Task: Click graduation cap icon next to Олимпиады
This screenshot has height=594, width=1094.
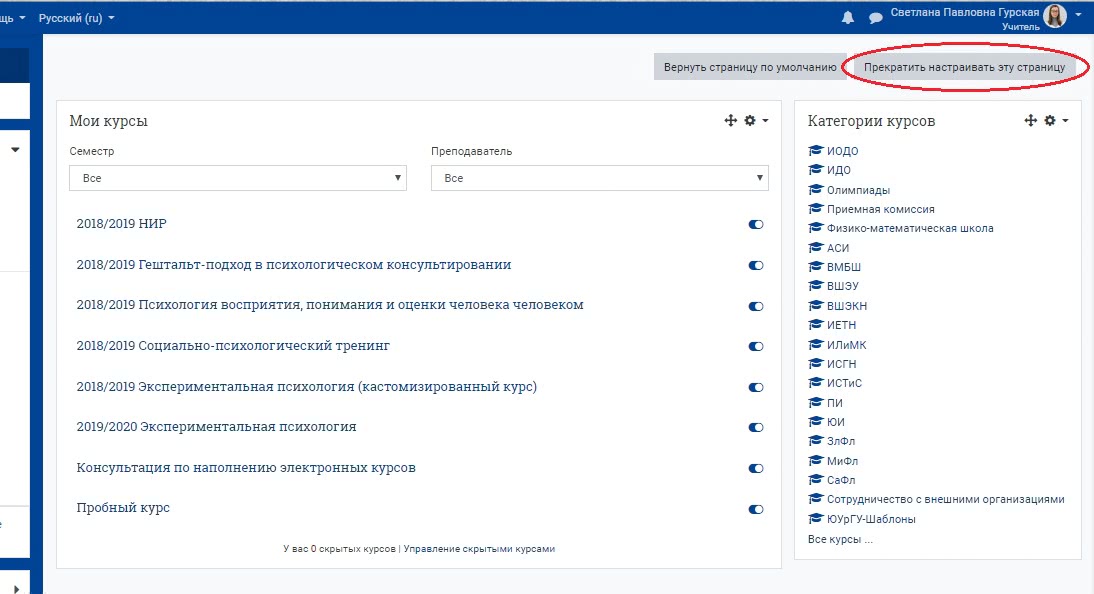Action: [815, 190]
